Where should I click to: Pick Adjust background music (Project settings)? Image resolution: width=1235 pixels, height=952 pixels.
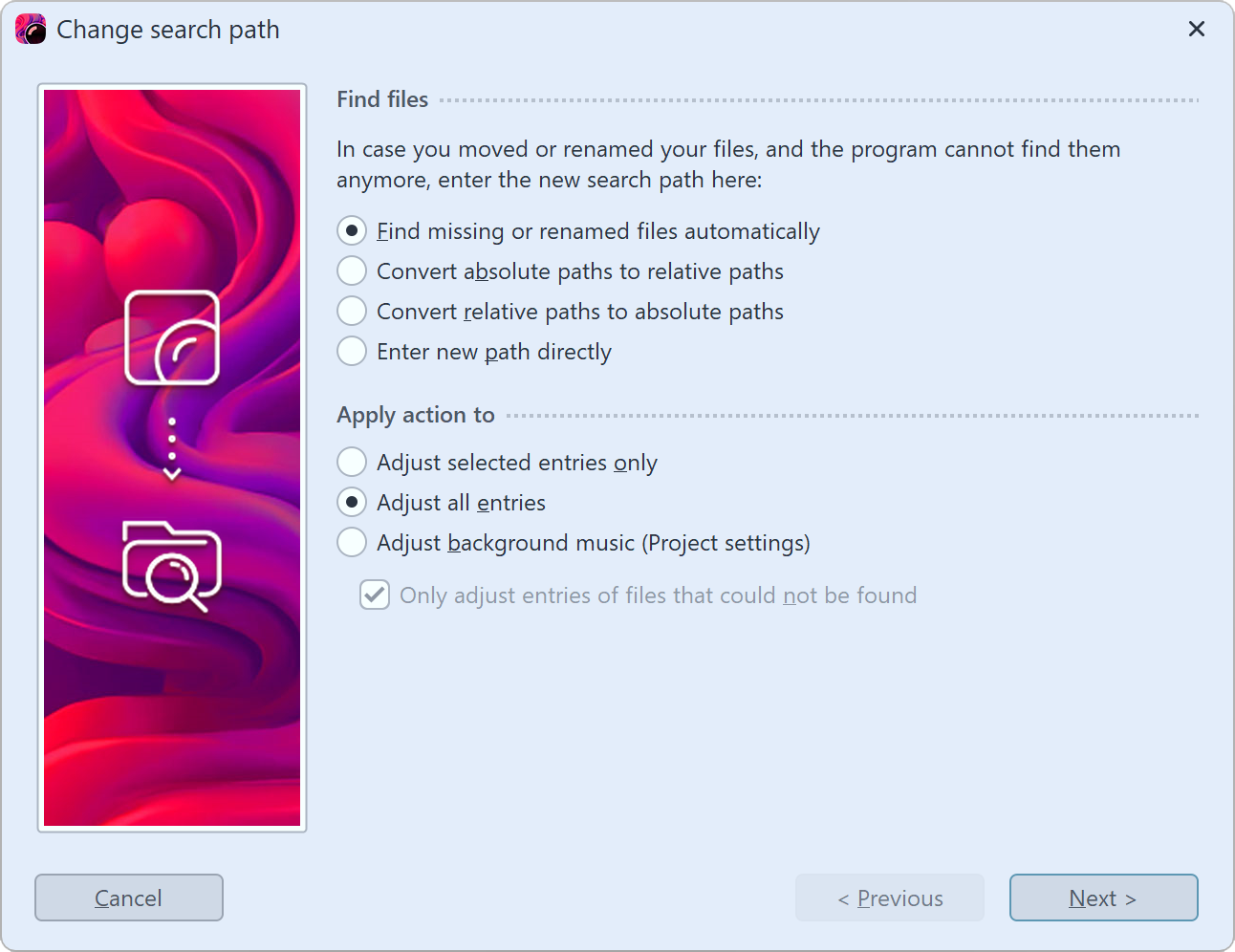pos(352,543)
